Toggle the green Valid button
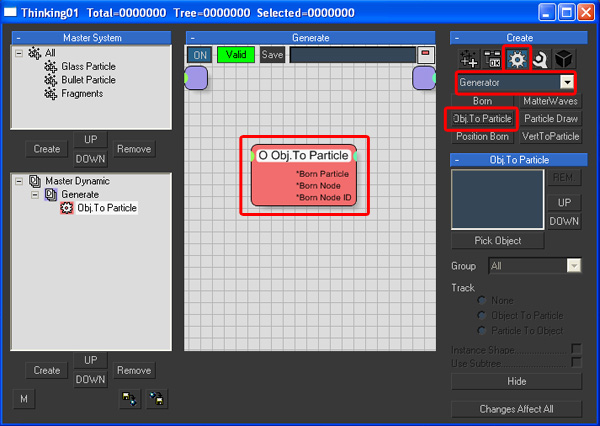600x426 pixels. tap(236, 55)
